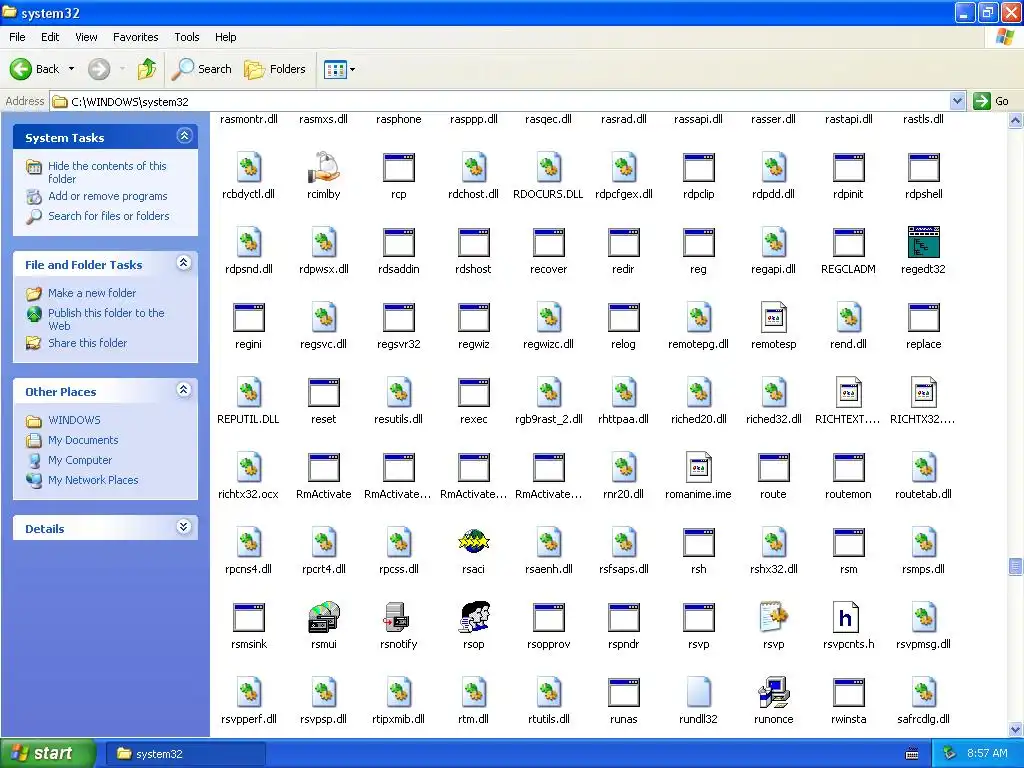Click the keyboard icon in taskbar
This screenshot has width=1024, height=768.
pos(912,754)
